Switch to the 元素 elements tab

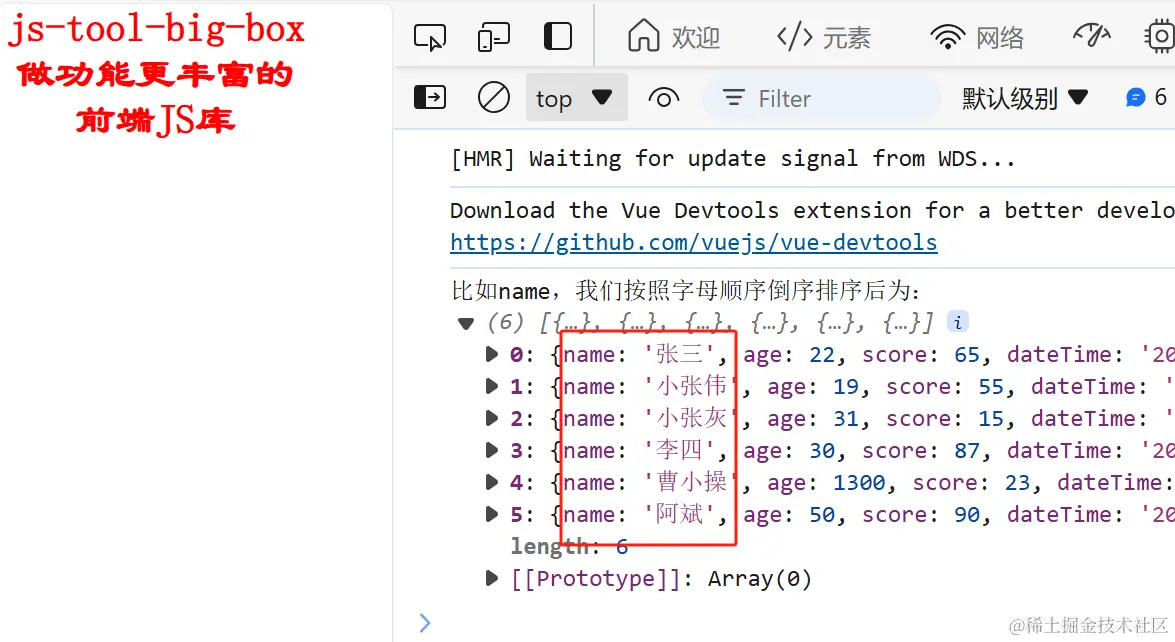pyautogui.click(x=824, y=37)
